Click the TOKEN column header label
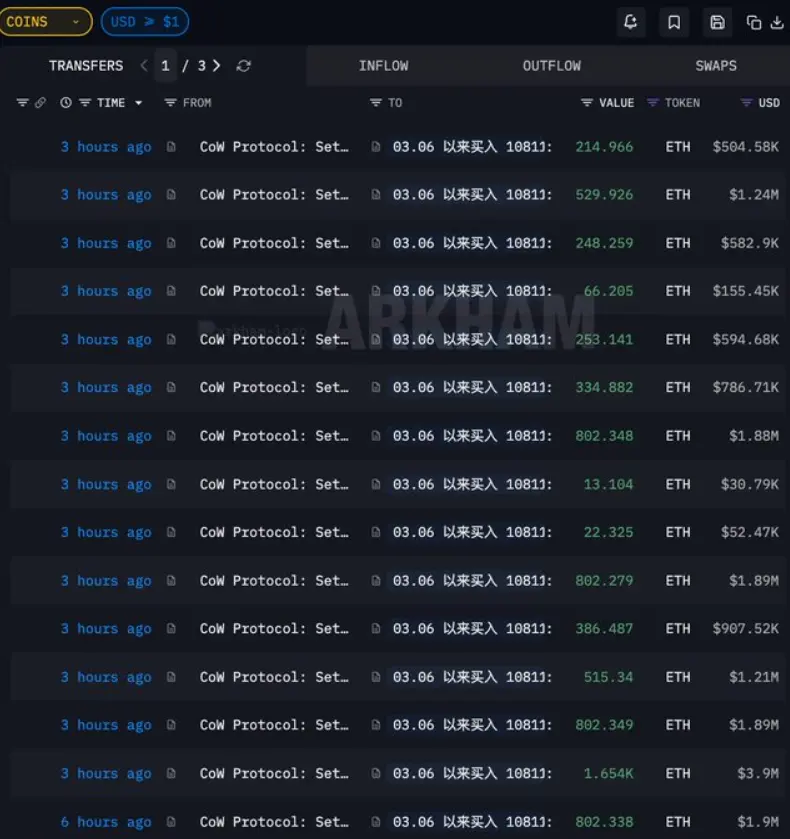The width and height of the screenshot is (790, 839). pos(682,103)
